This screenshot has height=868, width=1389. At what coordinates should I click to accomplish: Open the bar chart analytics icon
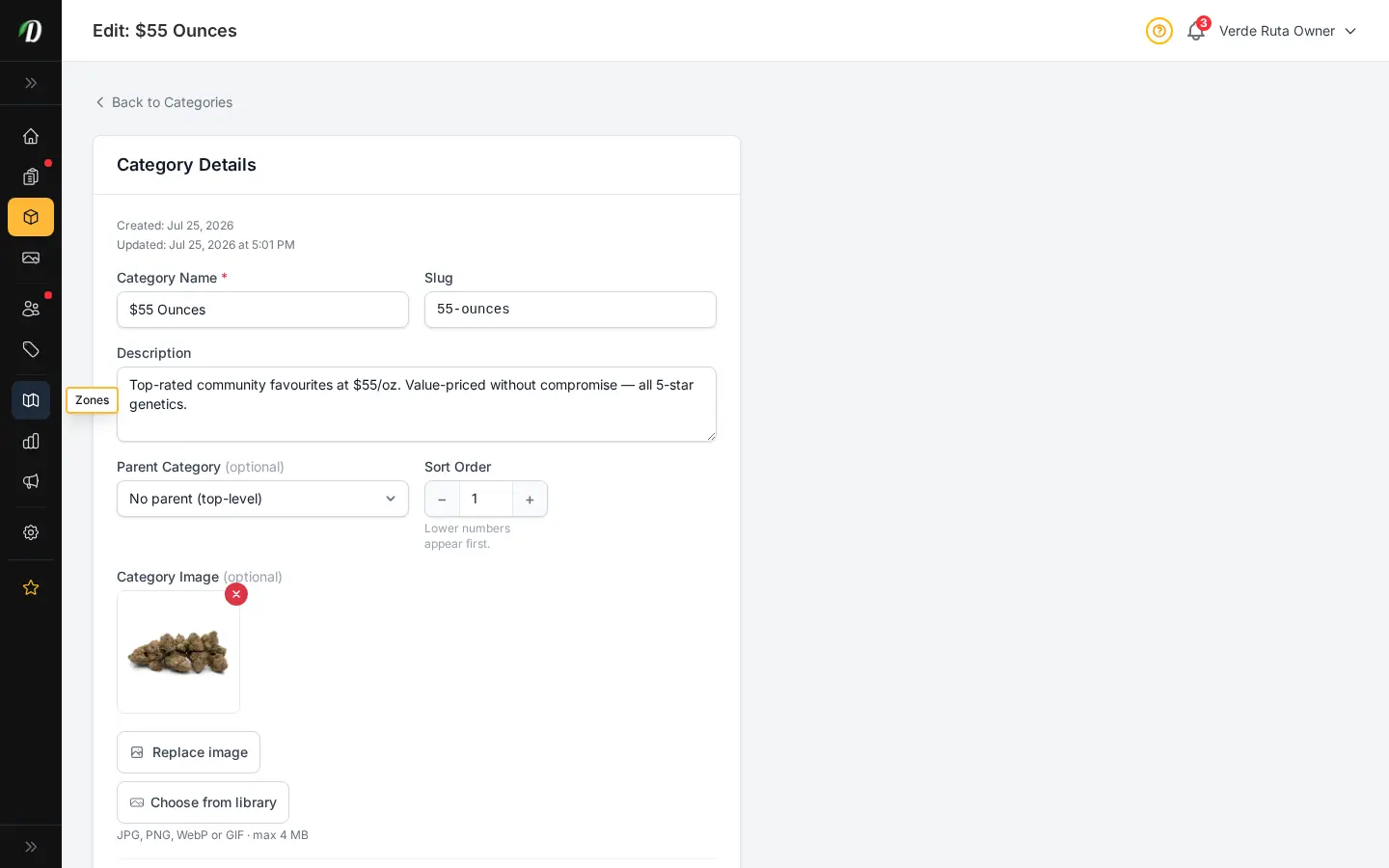tap(31, 441)
